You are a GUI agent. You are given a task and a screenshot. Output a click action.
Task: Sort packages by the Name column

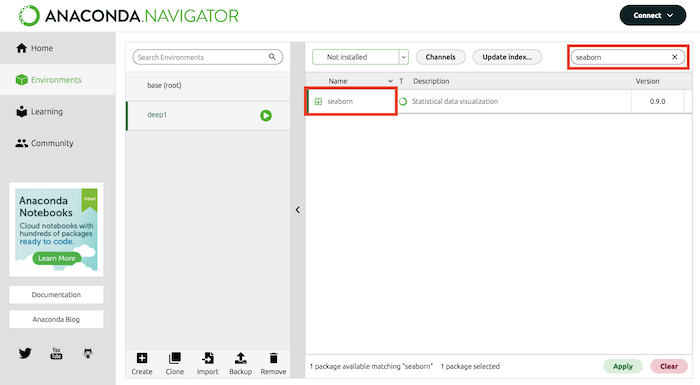coord(338,81)
